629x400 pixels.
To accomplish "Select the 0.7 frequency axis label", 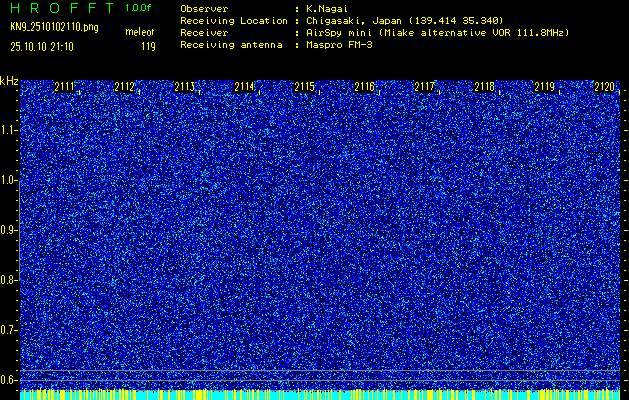I will point(9,330).
